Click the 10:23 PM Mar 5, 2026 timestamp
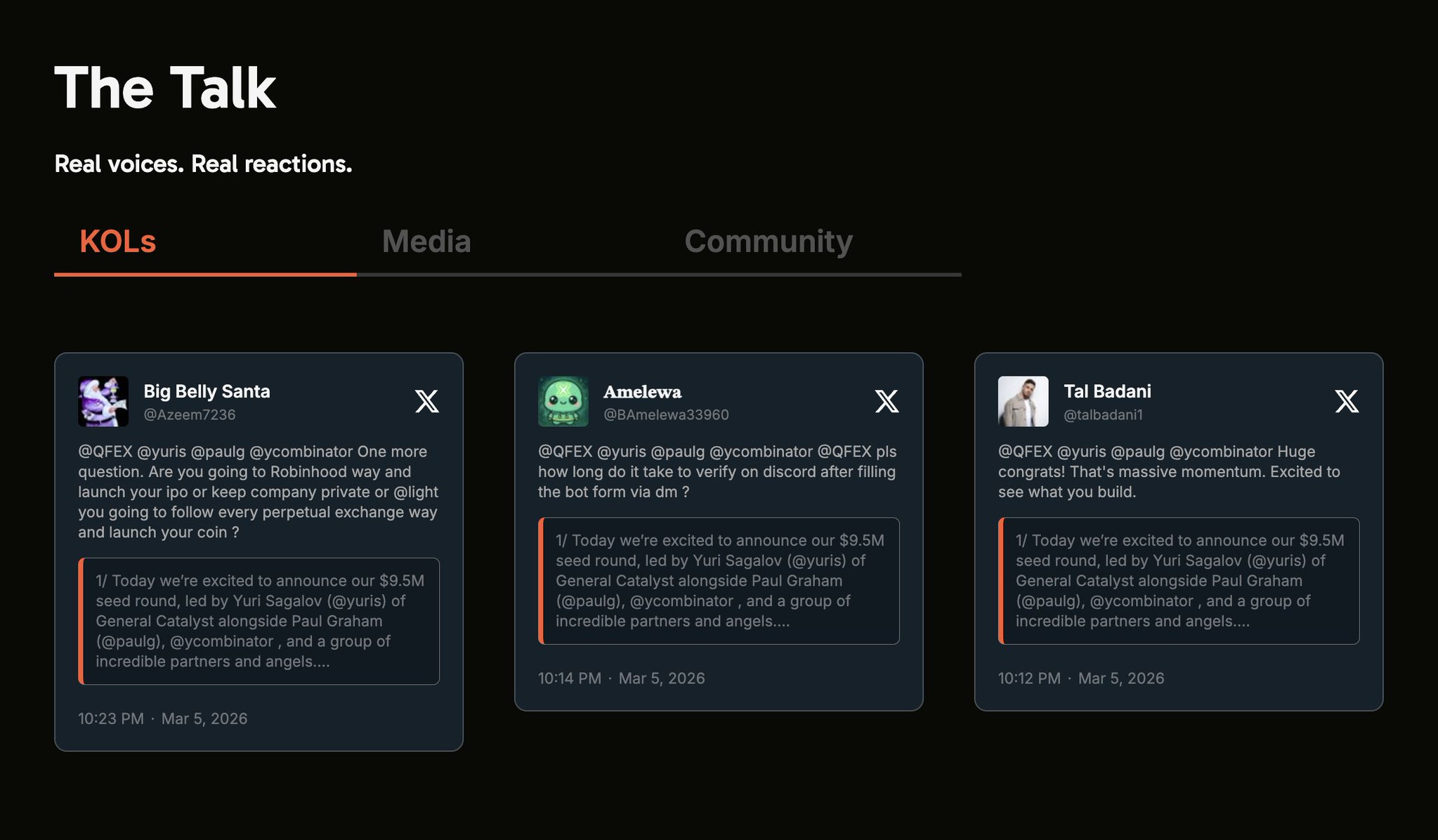The image size is (1438, 840). point(163,718)
